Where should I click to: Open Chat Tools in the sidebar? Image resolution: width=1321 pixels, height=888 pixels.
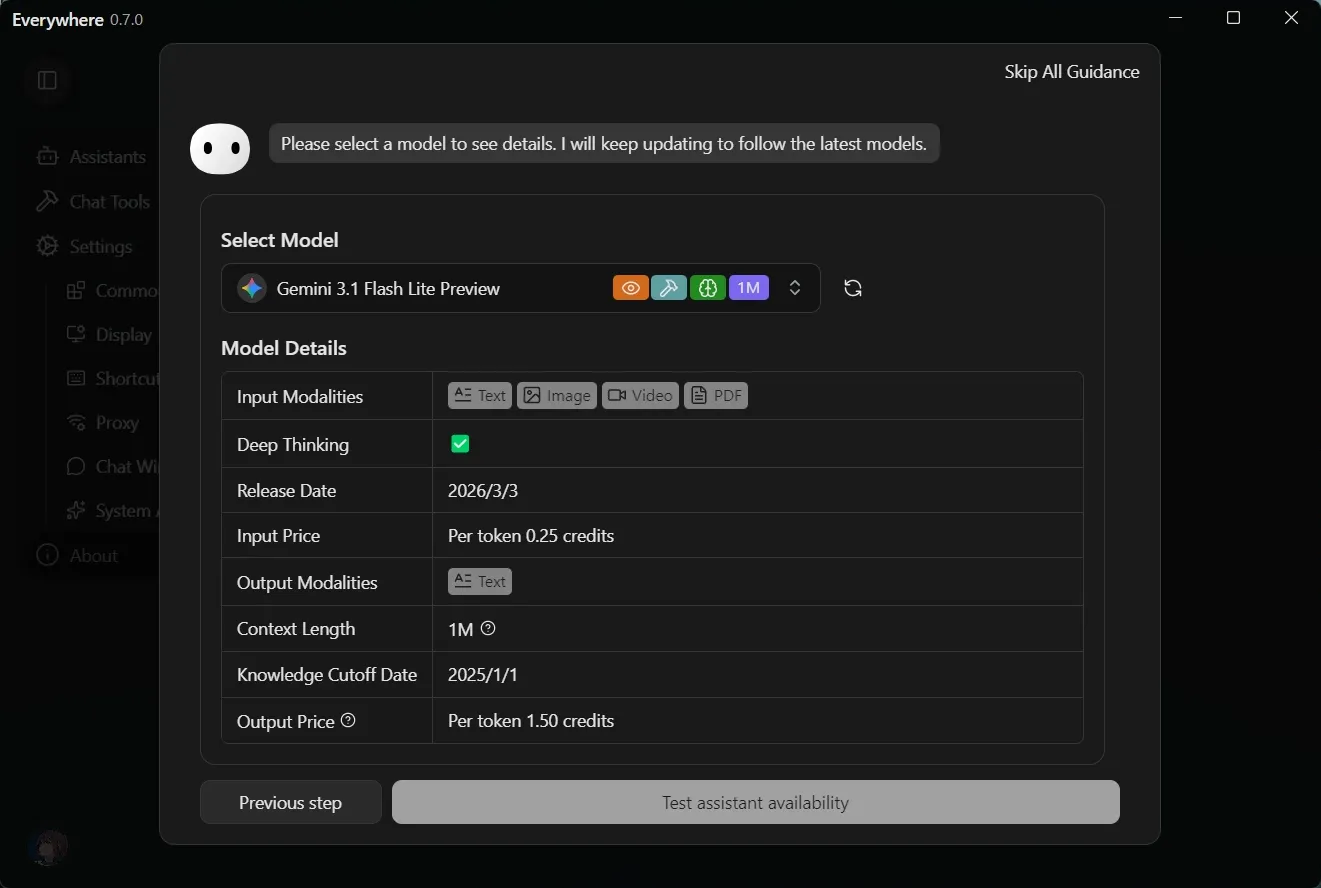pos(92,202)
